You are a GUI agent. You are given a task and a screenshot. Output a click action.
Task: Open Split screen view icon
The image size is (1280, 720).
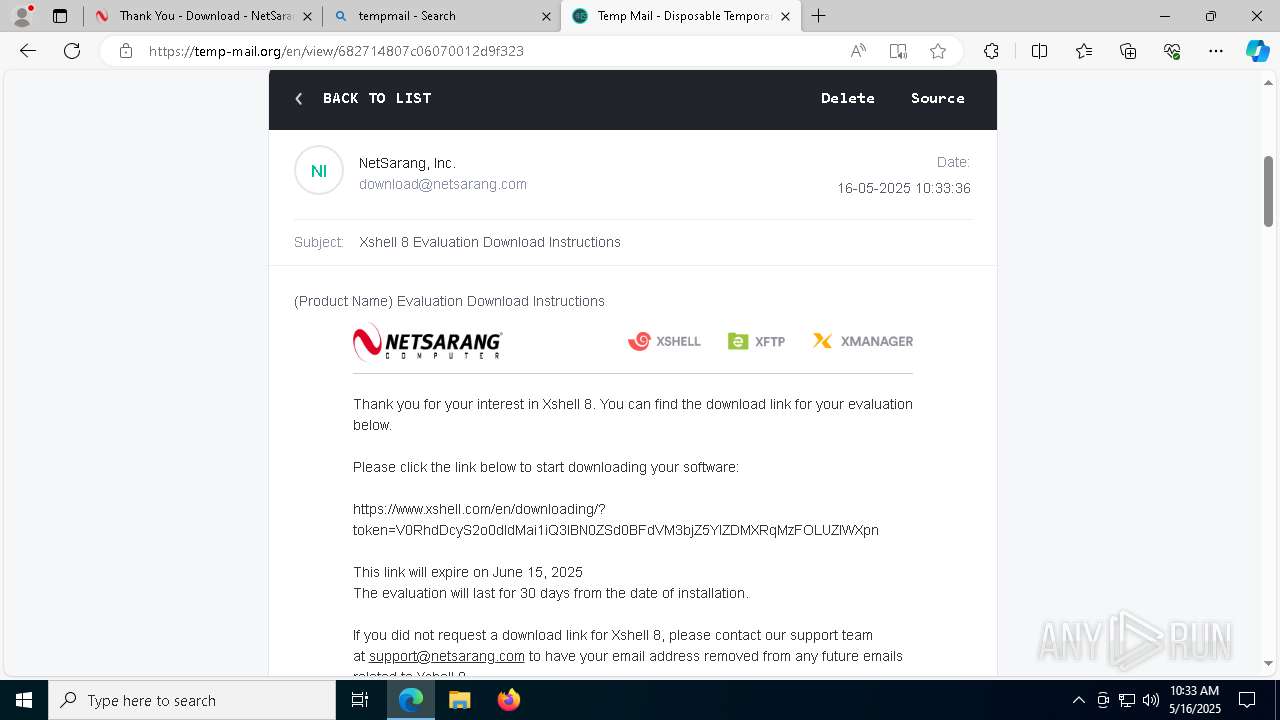click(1039, 51)
